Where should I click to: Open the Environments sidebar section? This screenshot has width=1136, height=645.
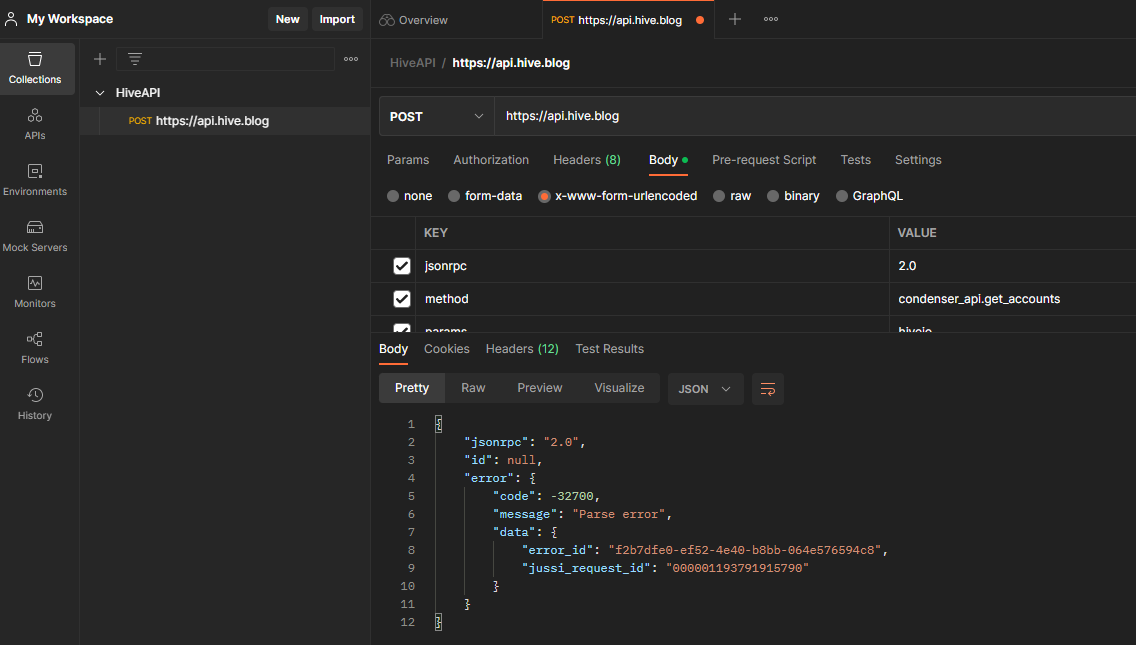pyautogui.click(x=35, y=180)
